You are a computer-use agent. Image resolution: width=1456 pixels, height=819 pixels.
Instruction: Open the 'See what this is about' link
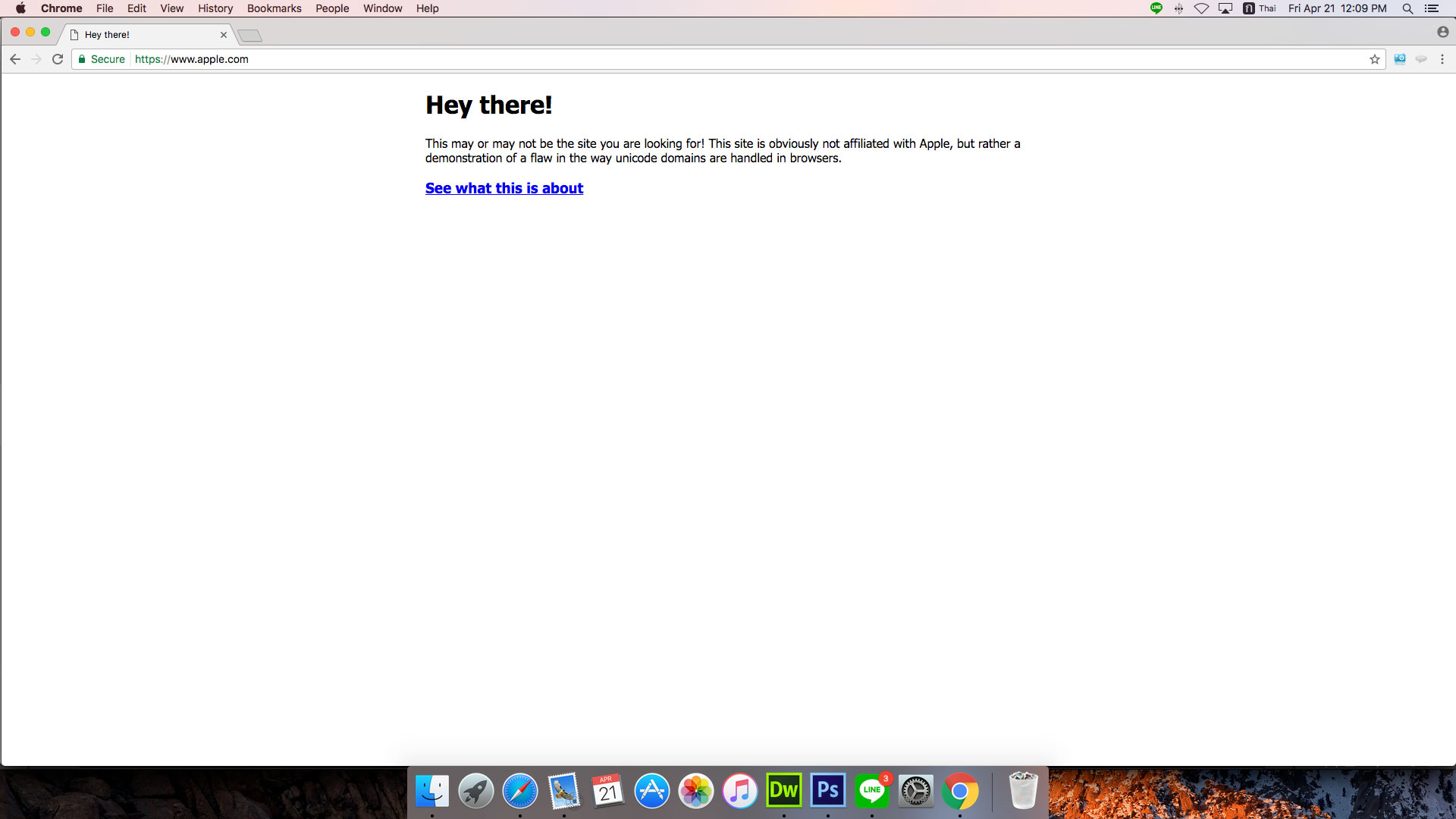click(504, 188)
